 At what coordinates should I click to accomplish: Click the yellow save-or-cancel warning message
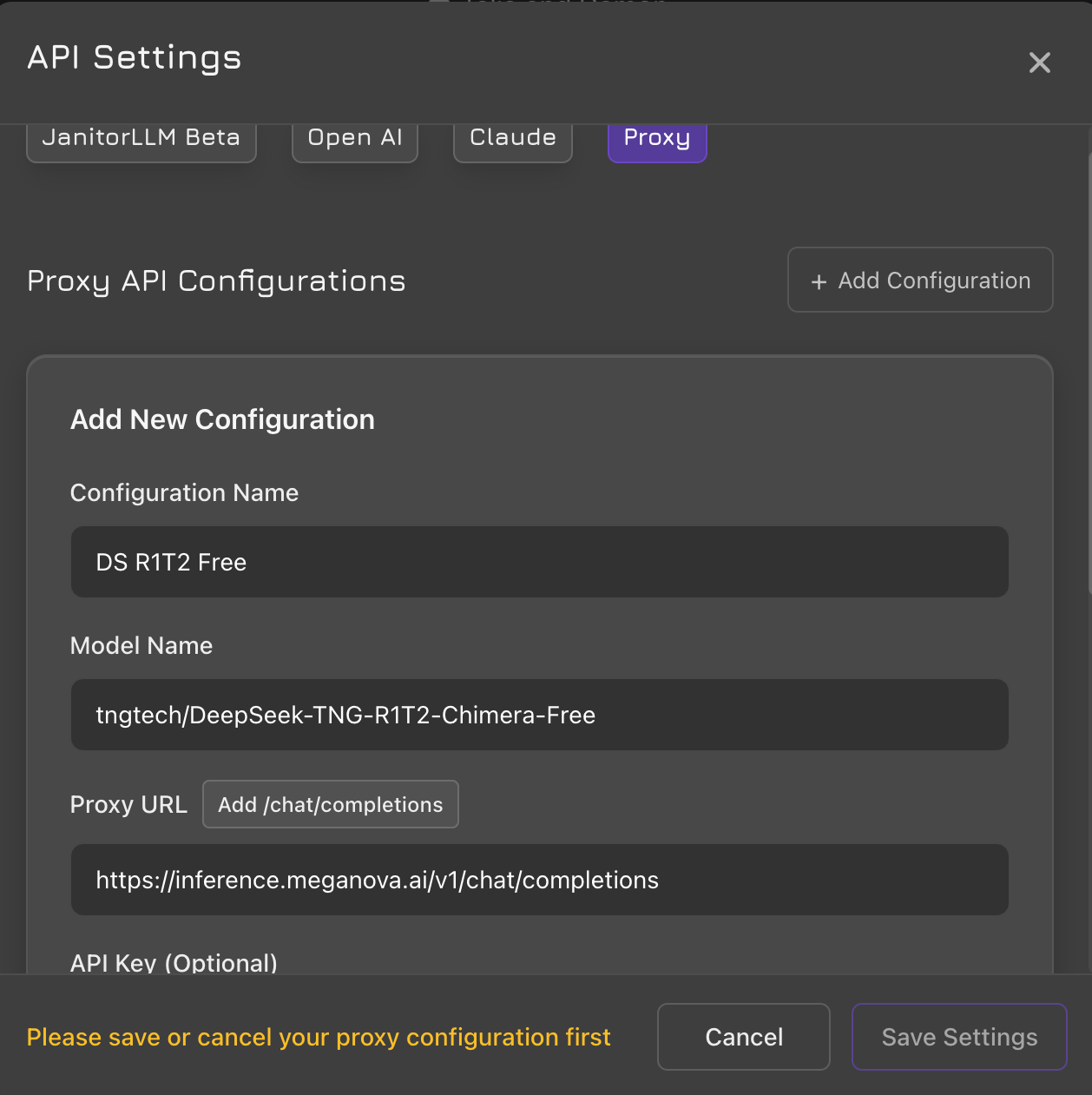pos(319,1038)
